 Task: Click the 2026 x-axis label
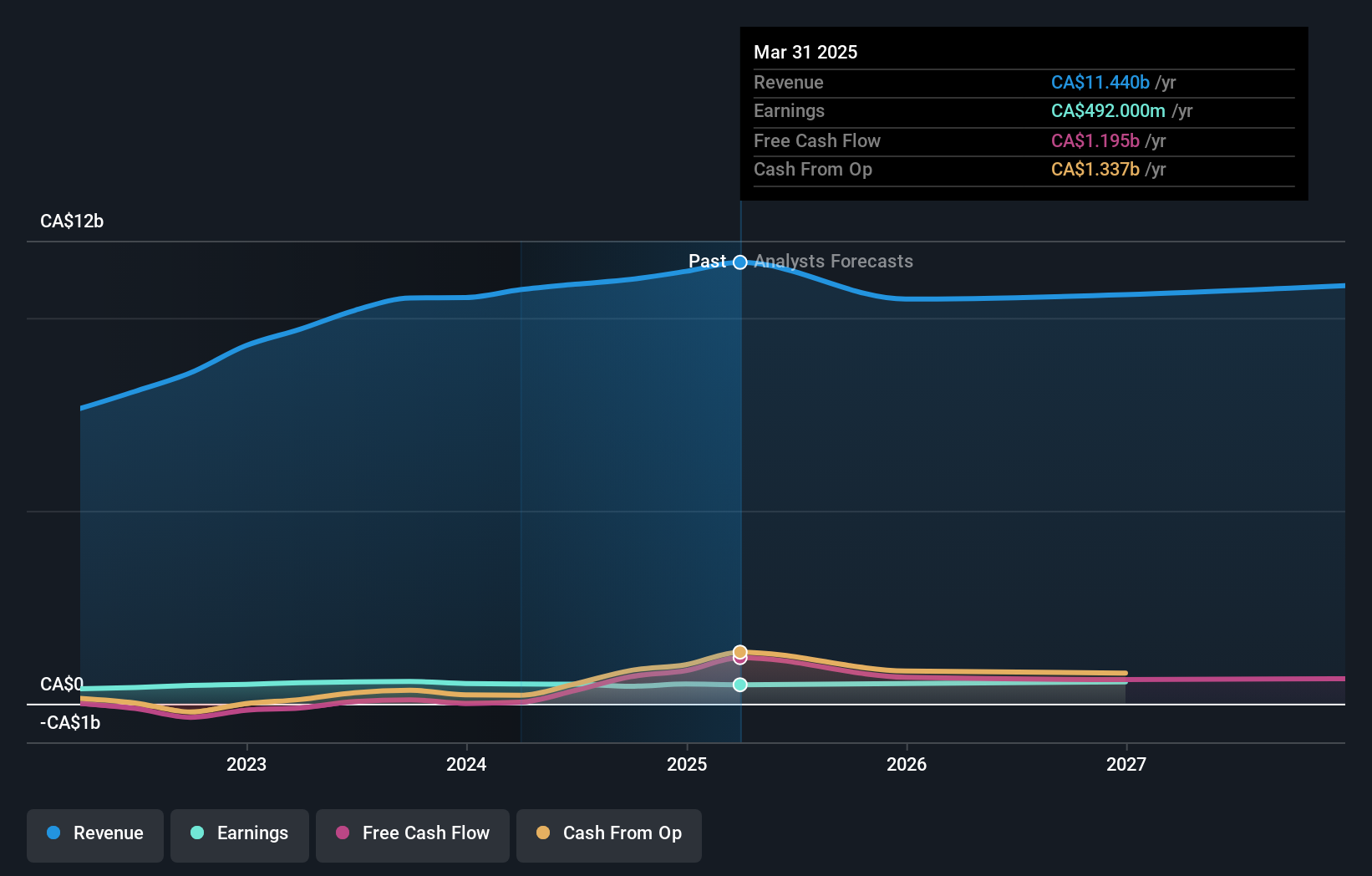pyautogui.click(x=907, y=765)
